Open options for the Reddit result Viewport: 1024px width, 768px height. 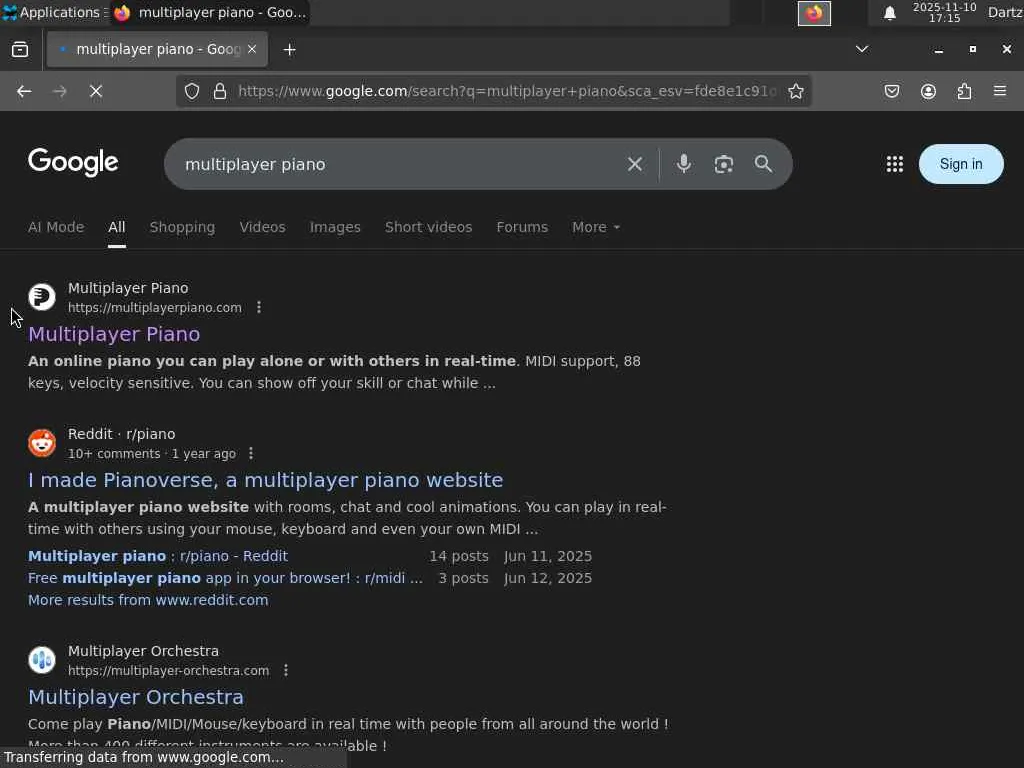[x=251, y=453]
